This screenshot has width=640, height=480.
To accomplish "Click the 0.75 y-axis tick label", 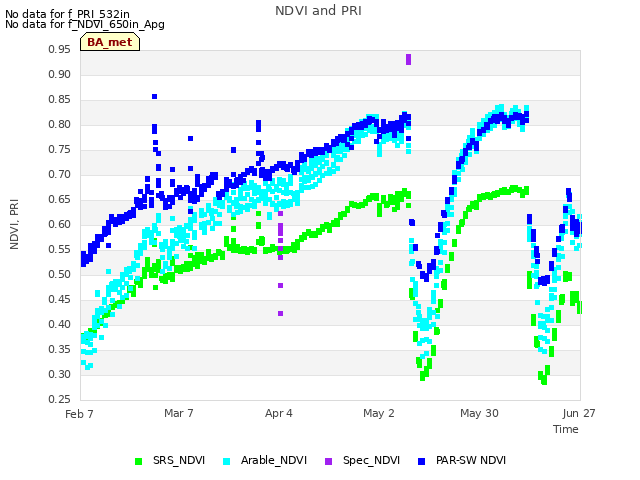I will pos(60,149).
